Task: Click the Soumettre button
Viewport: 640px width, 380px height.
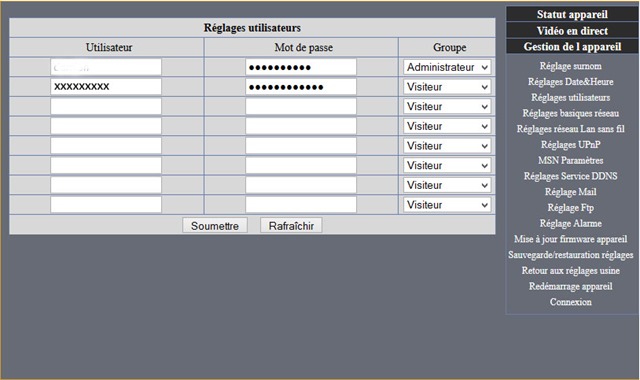Action: tap(215, 226)
